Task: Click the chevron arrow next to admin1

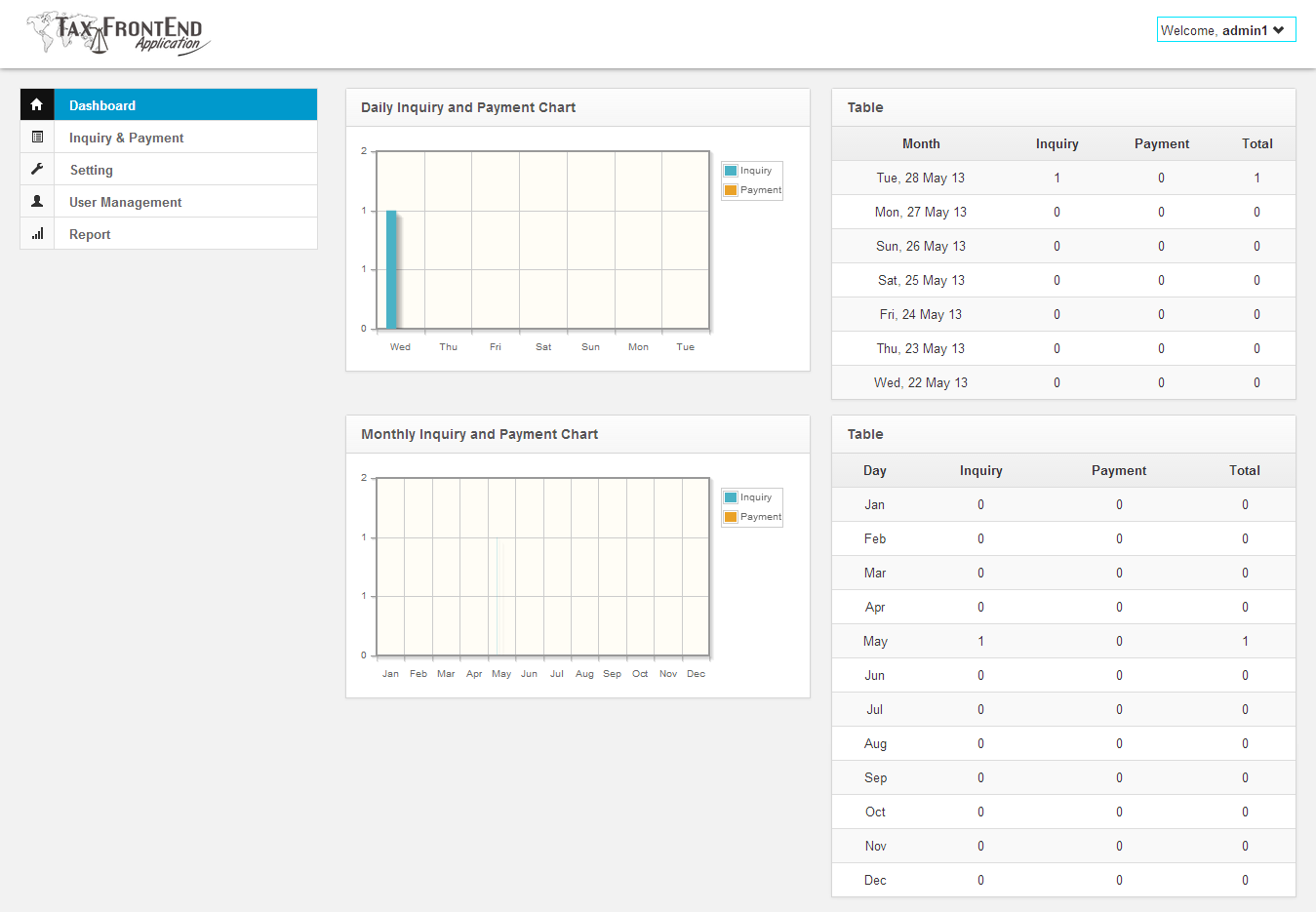Action: (1279, 30)
